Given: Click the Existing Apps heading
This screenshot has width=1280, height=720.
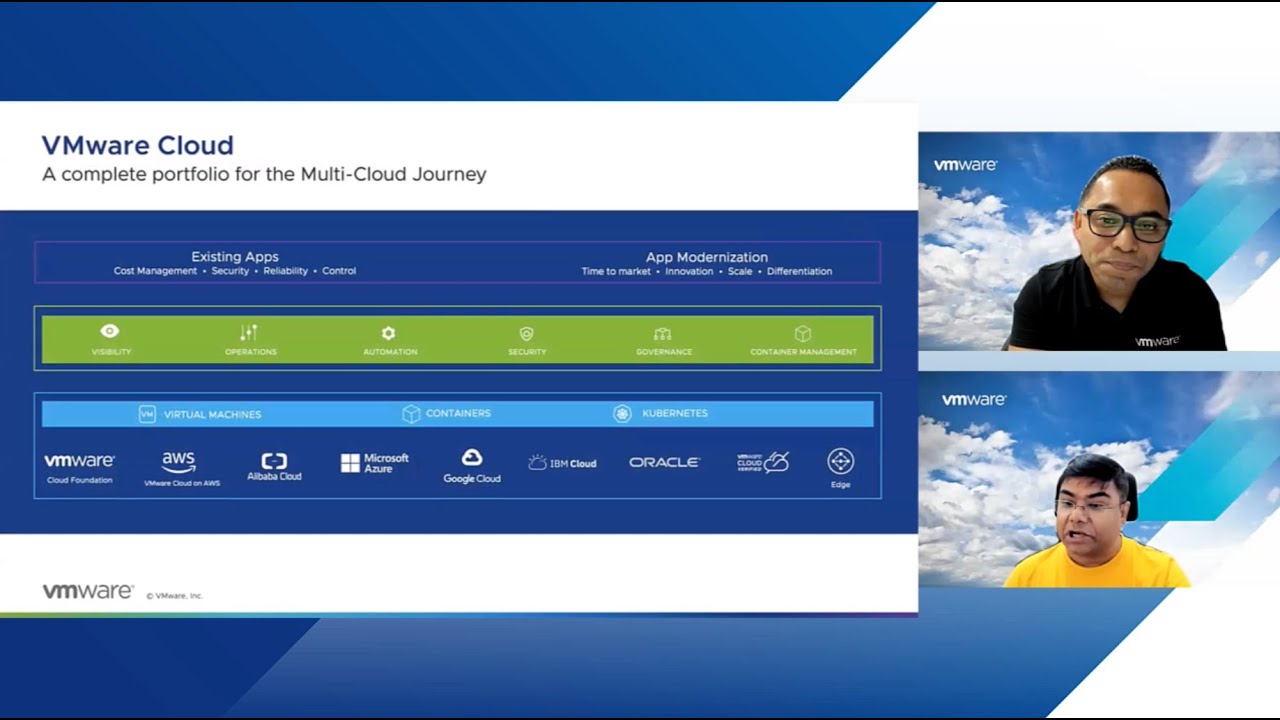Looking at the screenshot, I should coord(235,257).
